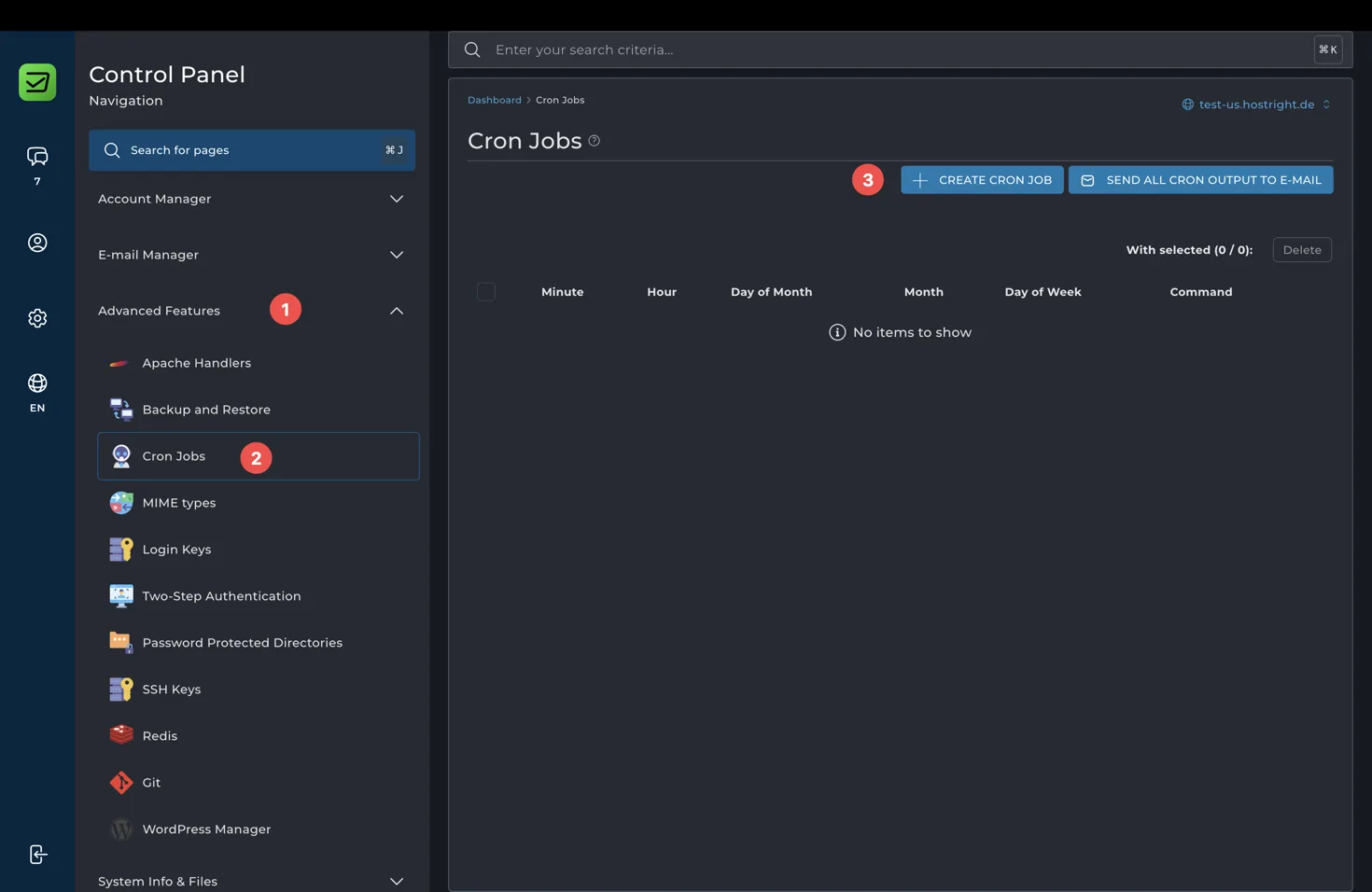Click the Minute column header
The image size is (1372, 892).
[562, 292]
